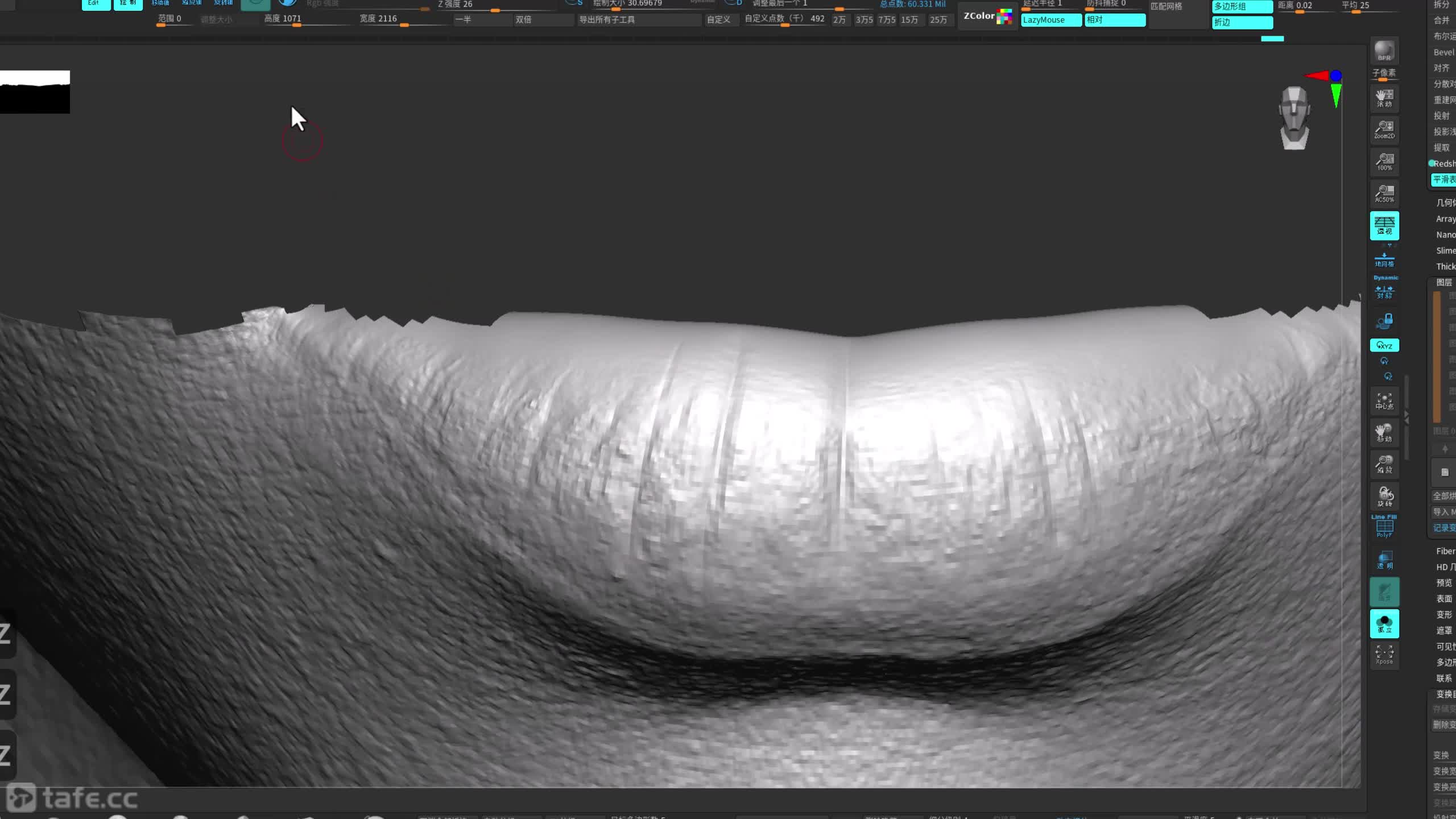Expand the 提取 extract section

pos(1442,148)
